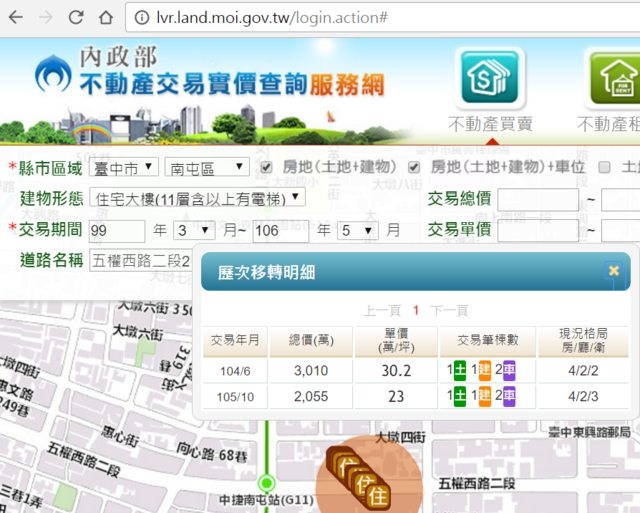The height and width of the screenshot is (513, 640).
Task: Click orange 建 icon in 104/6 row
Action: click(x=484, y=371)
